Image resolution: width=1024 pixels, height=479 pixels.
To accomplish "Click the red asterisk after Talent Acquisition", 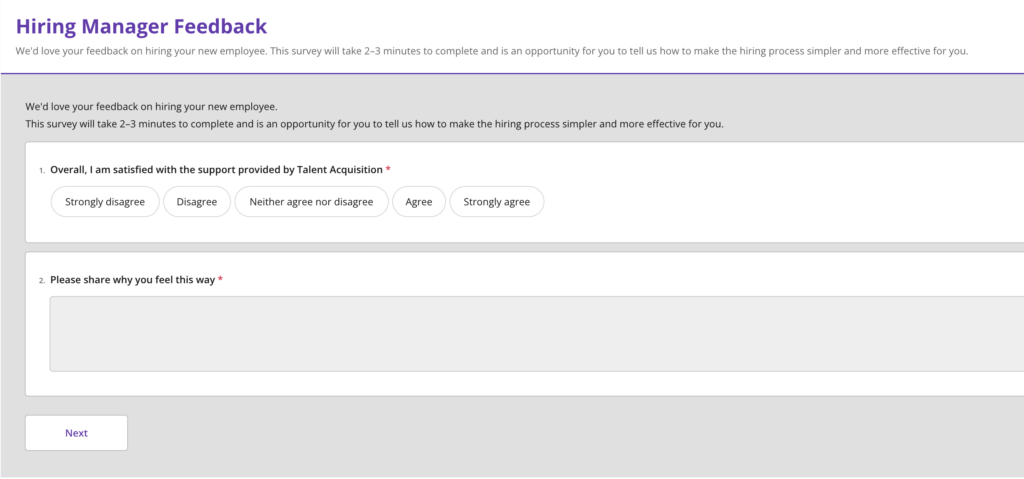I will coord(388,170).
